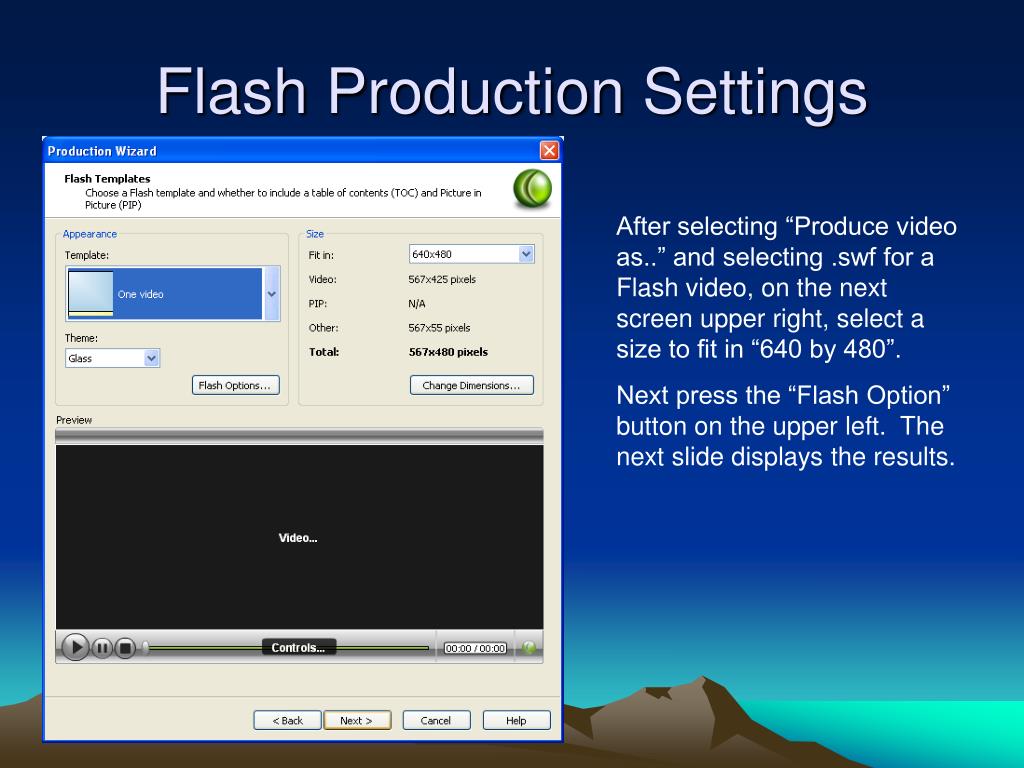Click the Flash Templates heading
This screenshot has height=768, width=1024.
click(x=107, y=178)
